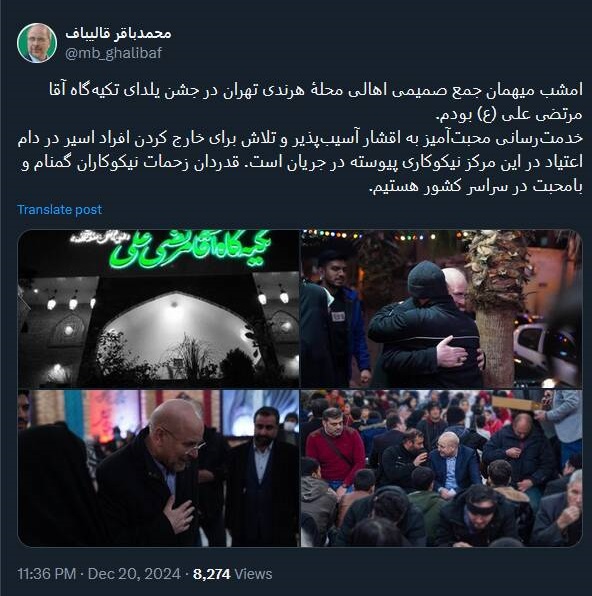592x596 pixels.
Task: Open the 8,274 view count number
Action: click(x=212, y=574)
